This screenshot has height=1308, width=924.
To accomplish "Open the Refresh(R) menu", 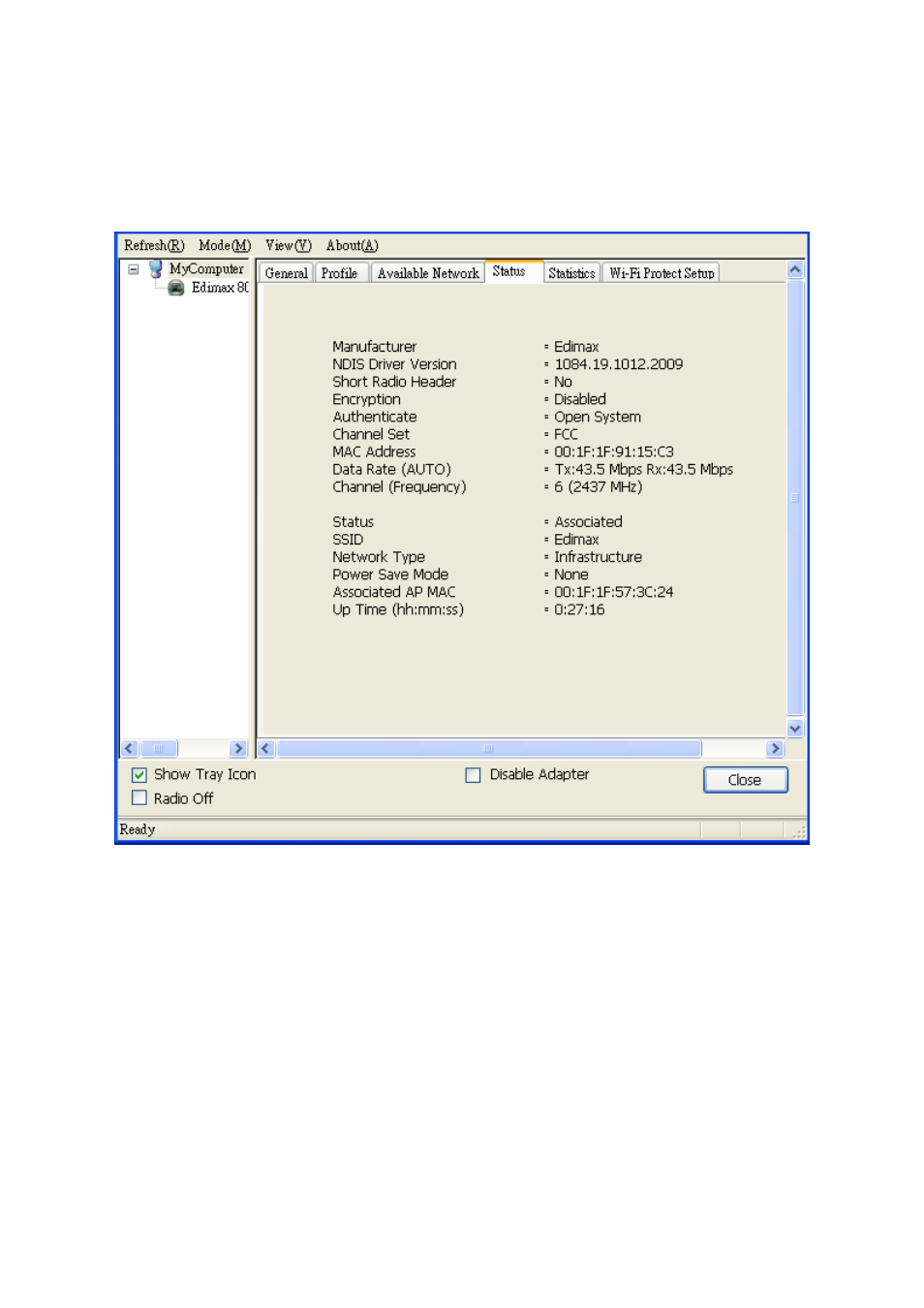I will coord(154,246).
